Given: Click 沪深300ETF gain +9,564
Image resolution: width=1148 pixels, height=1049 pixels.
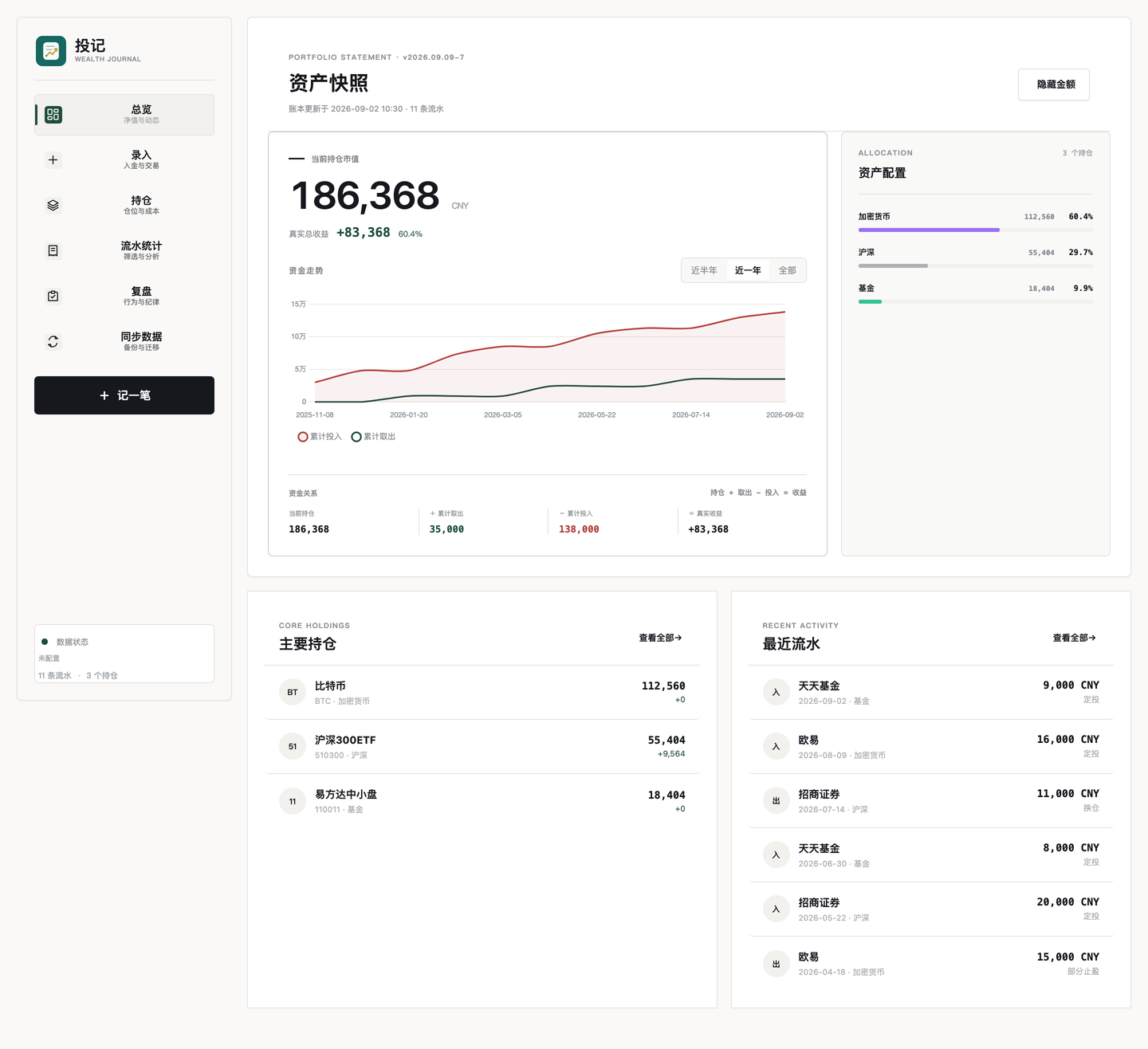Looking at the screenshot, I should tap(671, 754).
